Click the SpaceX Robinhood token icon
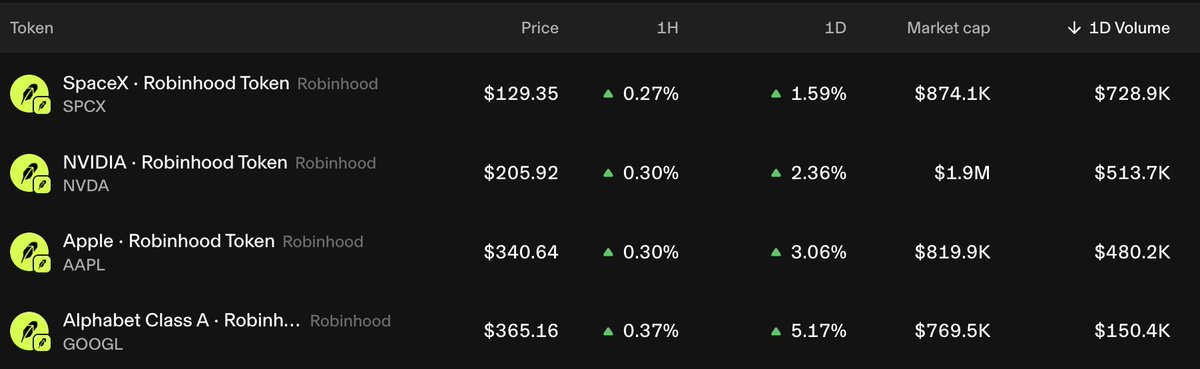 (x=30, y=94)
